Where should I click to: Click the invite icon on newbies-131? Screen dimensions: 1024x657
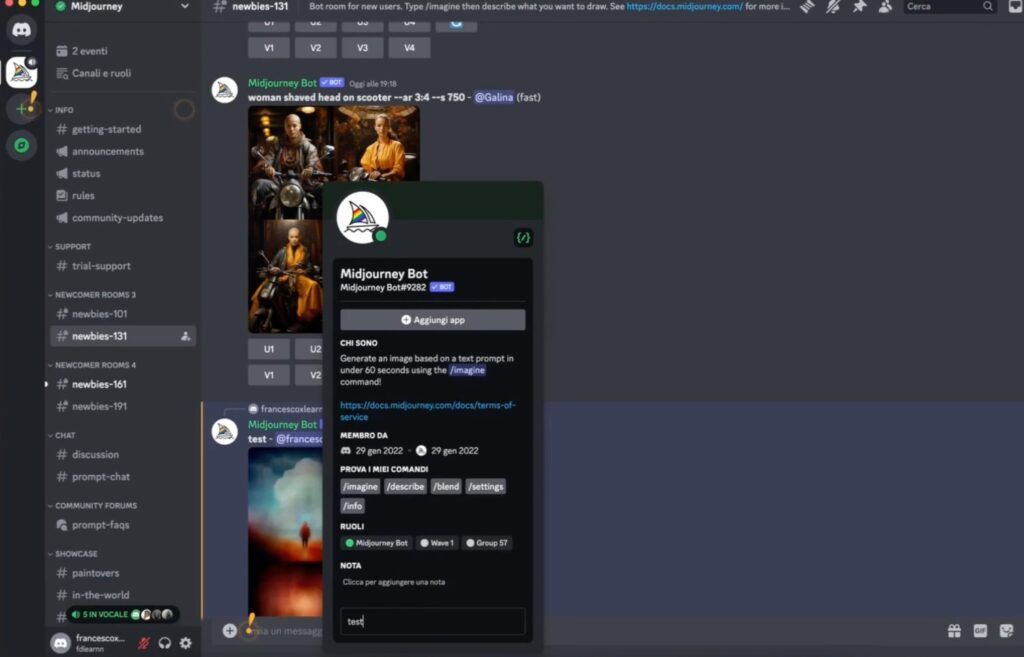click(185, 336)
